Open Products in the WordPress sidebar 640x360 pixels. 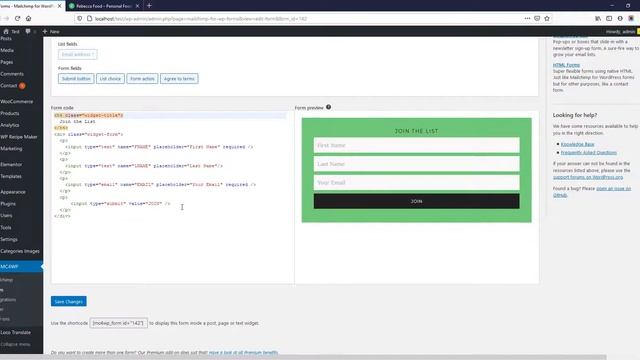tap(10, 113)
